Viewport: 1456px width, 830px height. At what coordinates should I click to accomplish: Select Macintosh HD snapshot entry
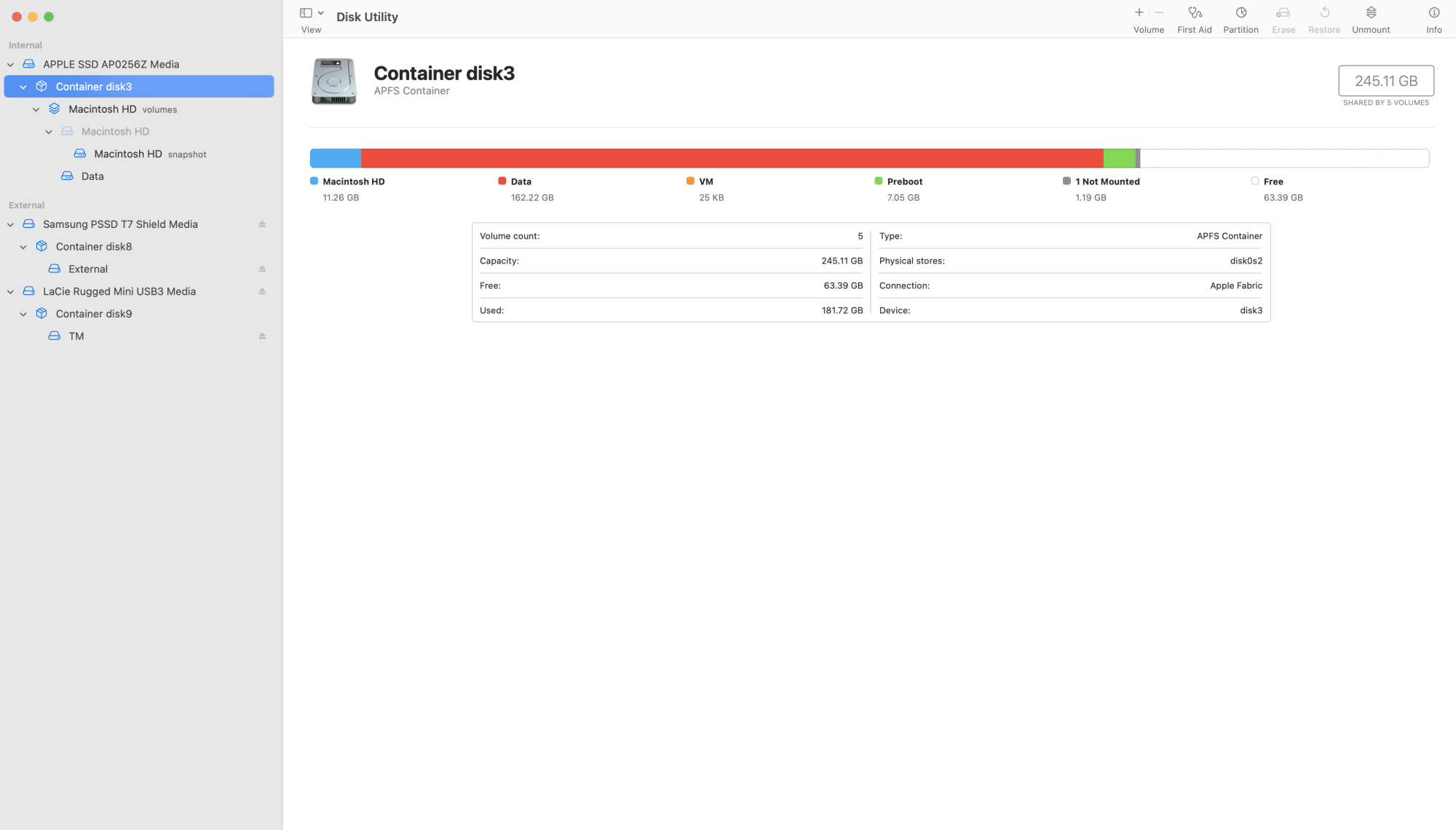pyautogui.click(x=128, y=154)
